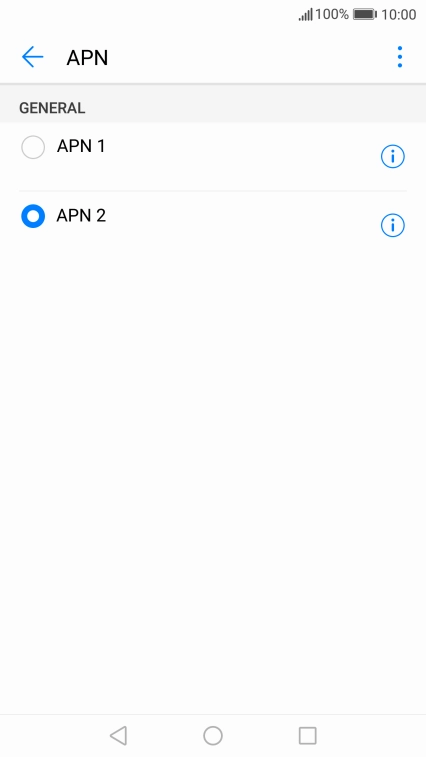Tap the signal strength indicator
The image size is (426, 757).
click(x=306, y=15)
